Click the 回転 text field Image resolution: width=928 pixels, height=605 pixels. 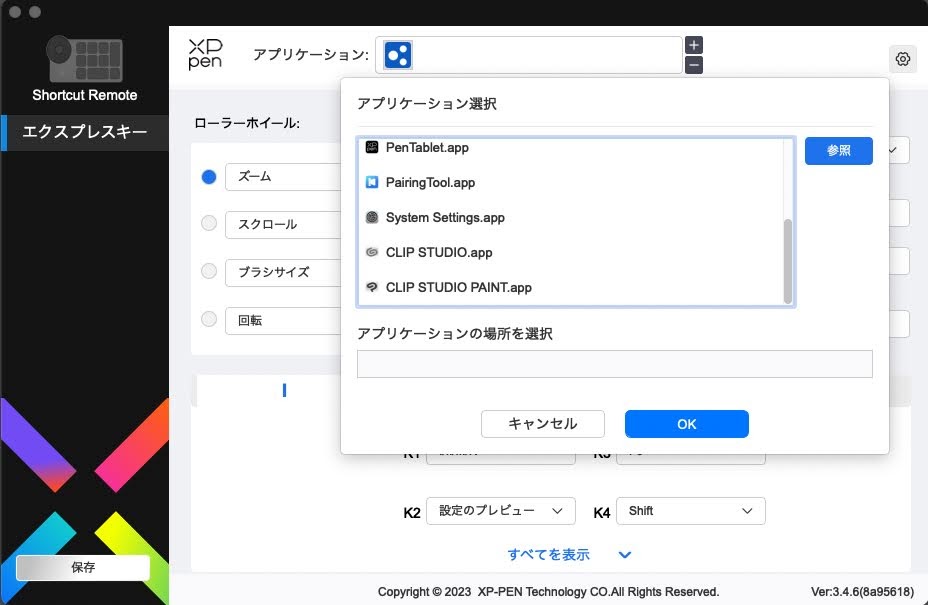[x=283, y=320]
